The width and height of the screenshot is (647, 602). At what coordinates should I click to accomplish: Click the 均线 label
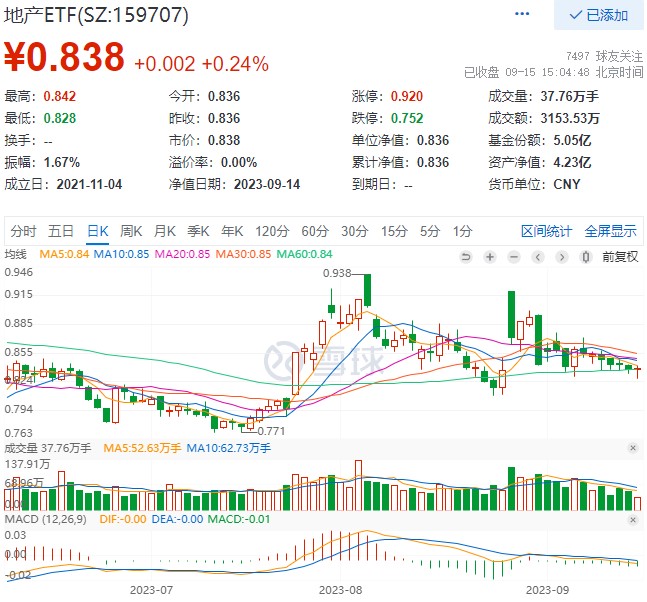coord(15,254)
